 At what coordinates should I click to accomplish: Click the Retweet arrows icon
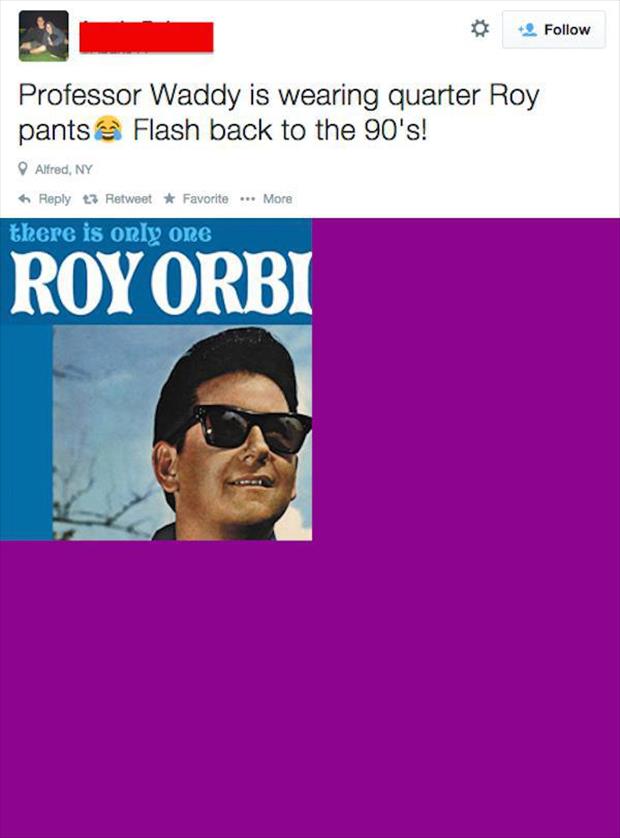point(90,199)
